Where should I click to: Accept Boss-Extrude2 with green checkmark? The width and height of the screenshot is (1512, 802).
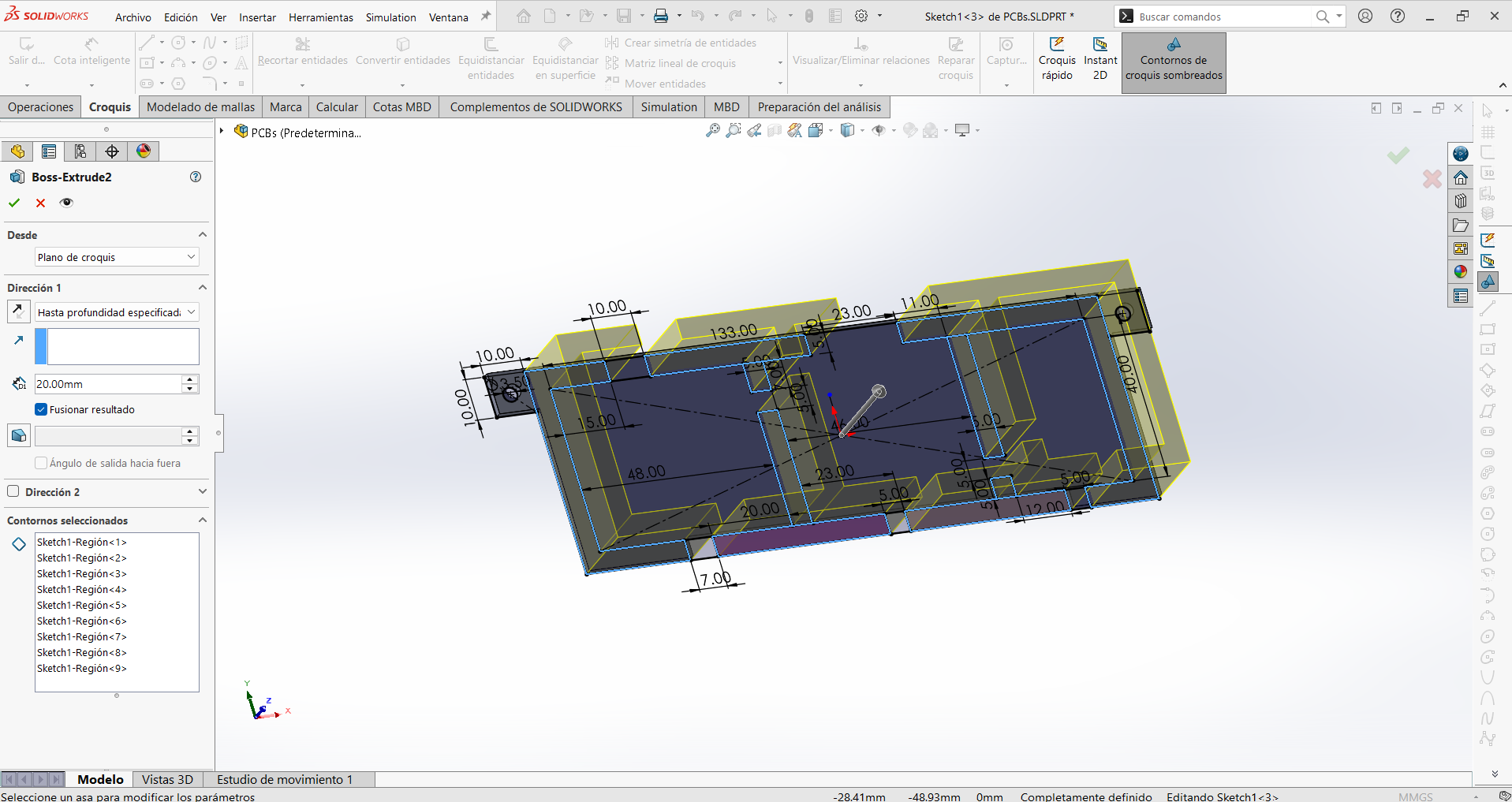tap(14, 203)
